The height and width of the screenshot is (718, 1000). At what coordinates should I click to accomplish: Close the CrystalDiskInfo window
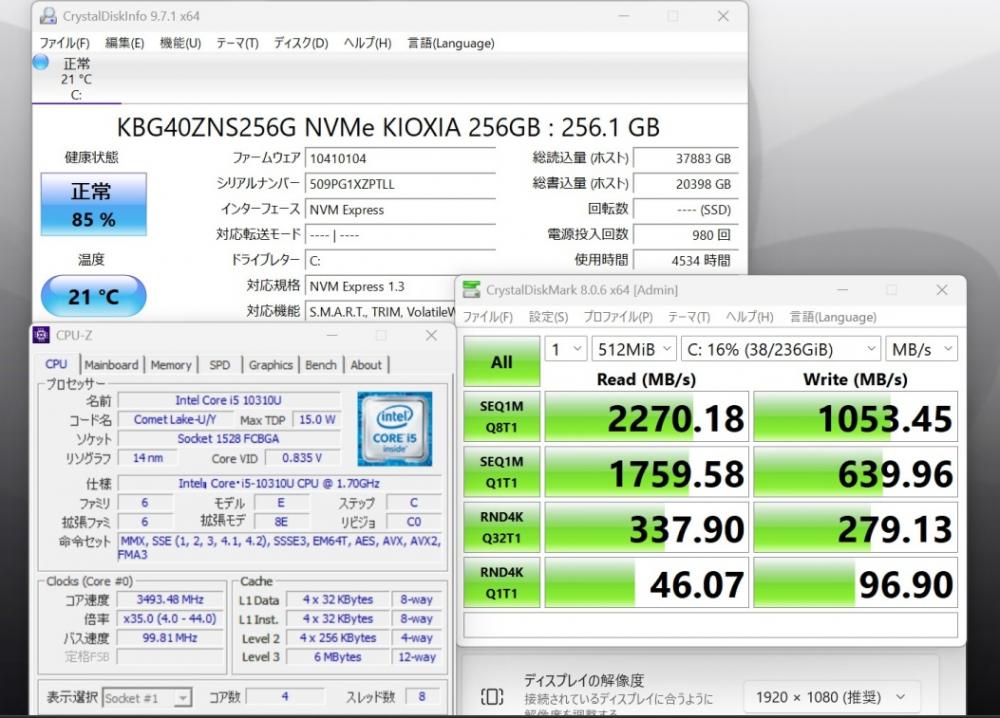coord(723,16)
